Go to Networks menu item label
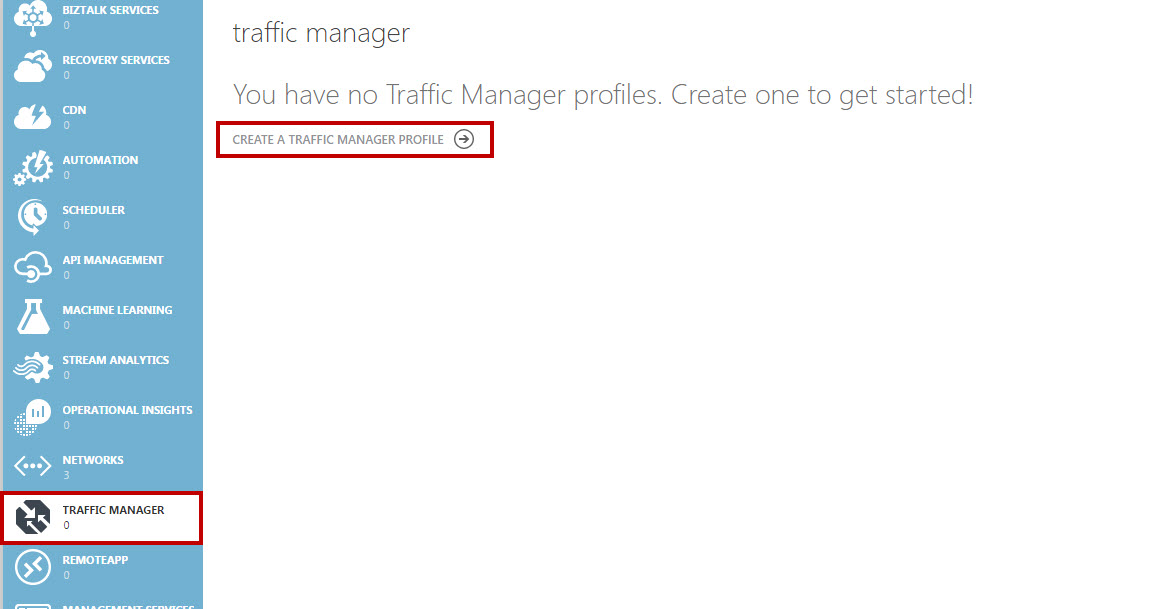The image size is (1162, 609). coord(93,460)
